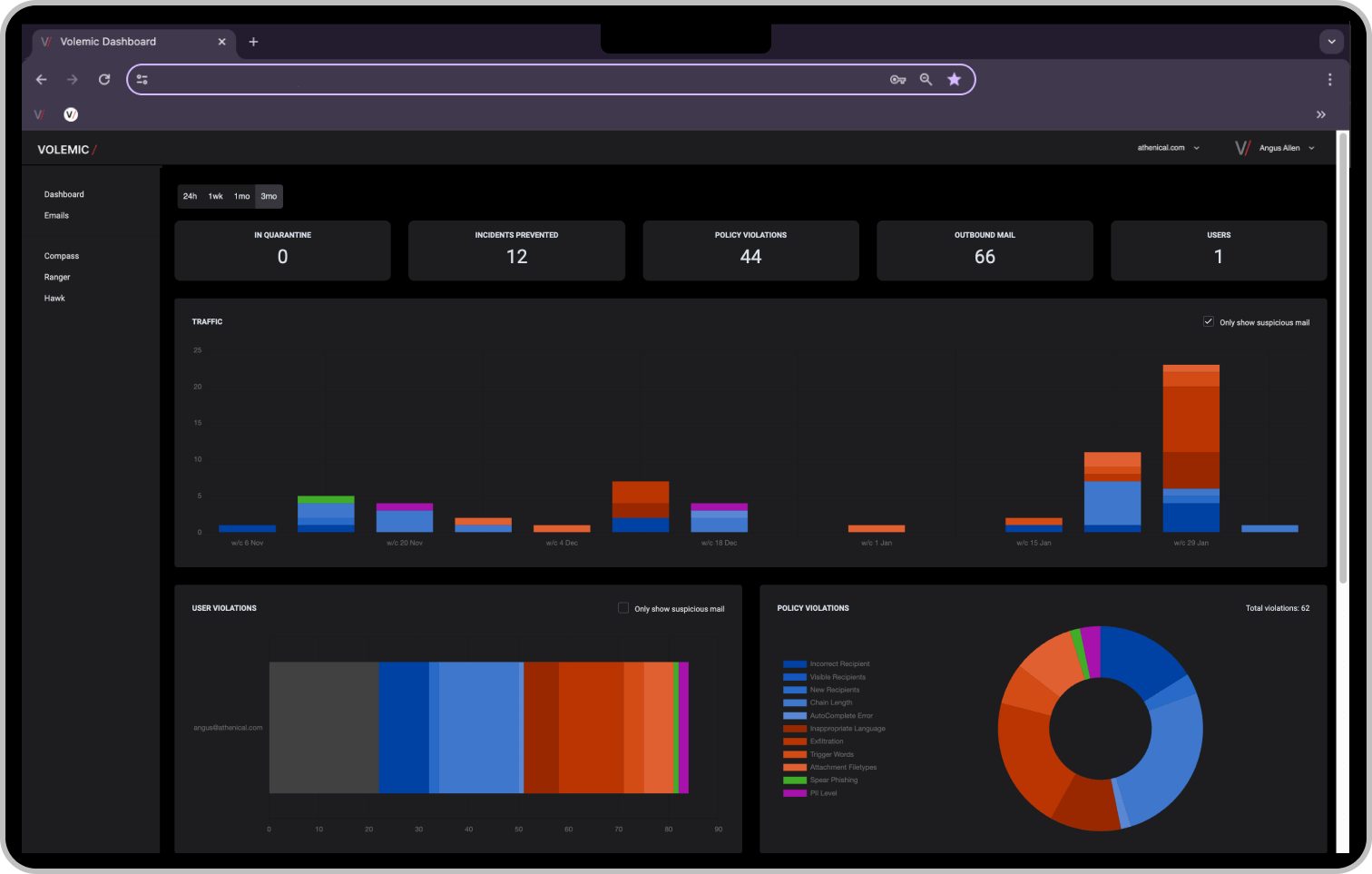Viewport: 1372px width, 874px height.
Task: Open the tab search dropdown arrow
Action: tap(1331, 42)
